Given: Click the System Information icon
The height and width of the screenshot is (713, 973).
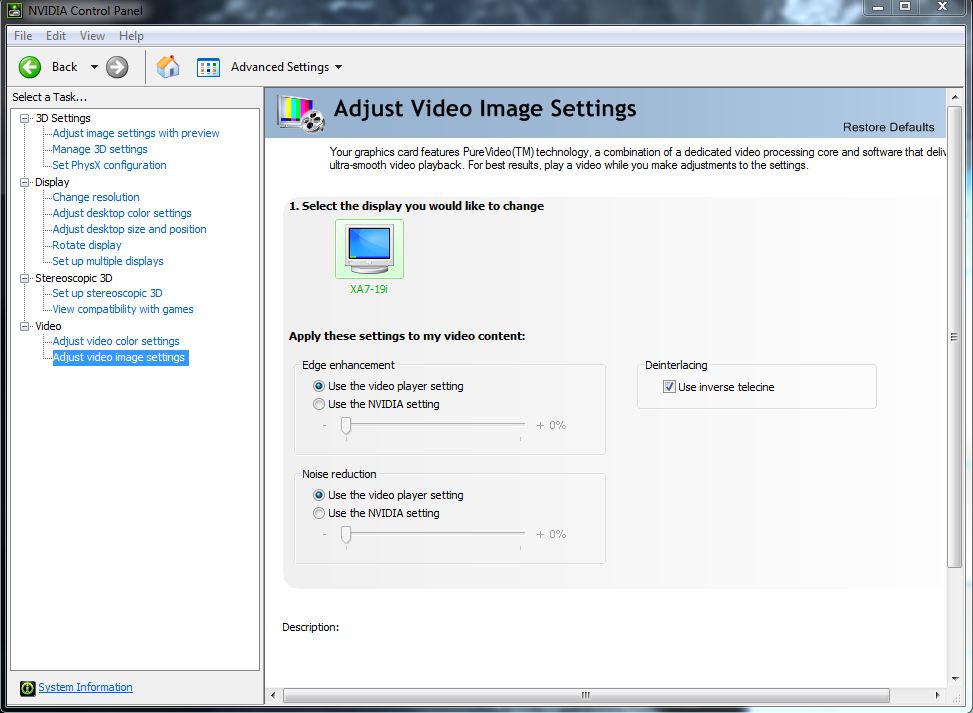Looking at the screenshot, I should [26, 688].
